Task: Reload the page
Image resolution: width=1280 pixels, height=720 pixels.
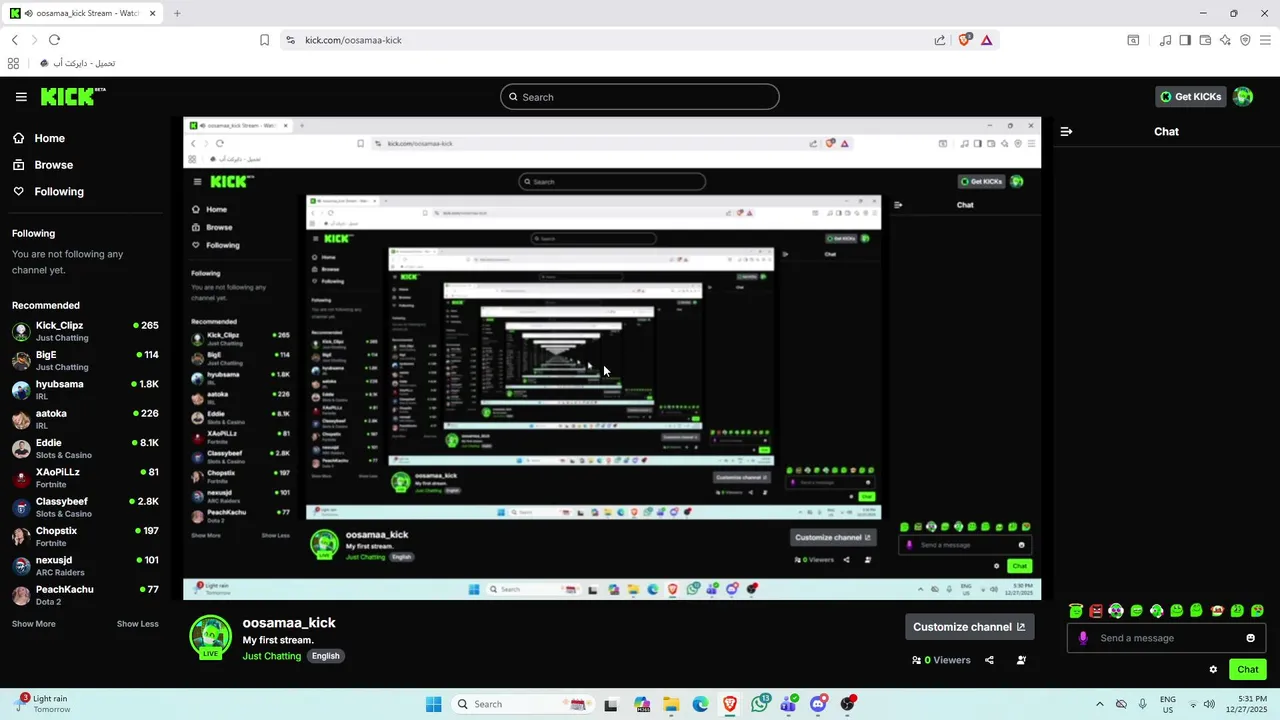Action: point(54,40)
